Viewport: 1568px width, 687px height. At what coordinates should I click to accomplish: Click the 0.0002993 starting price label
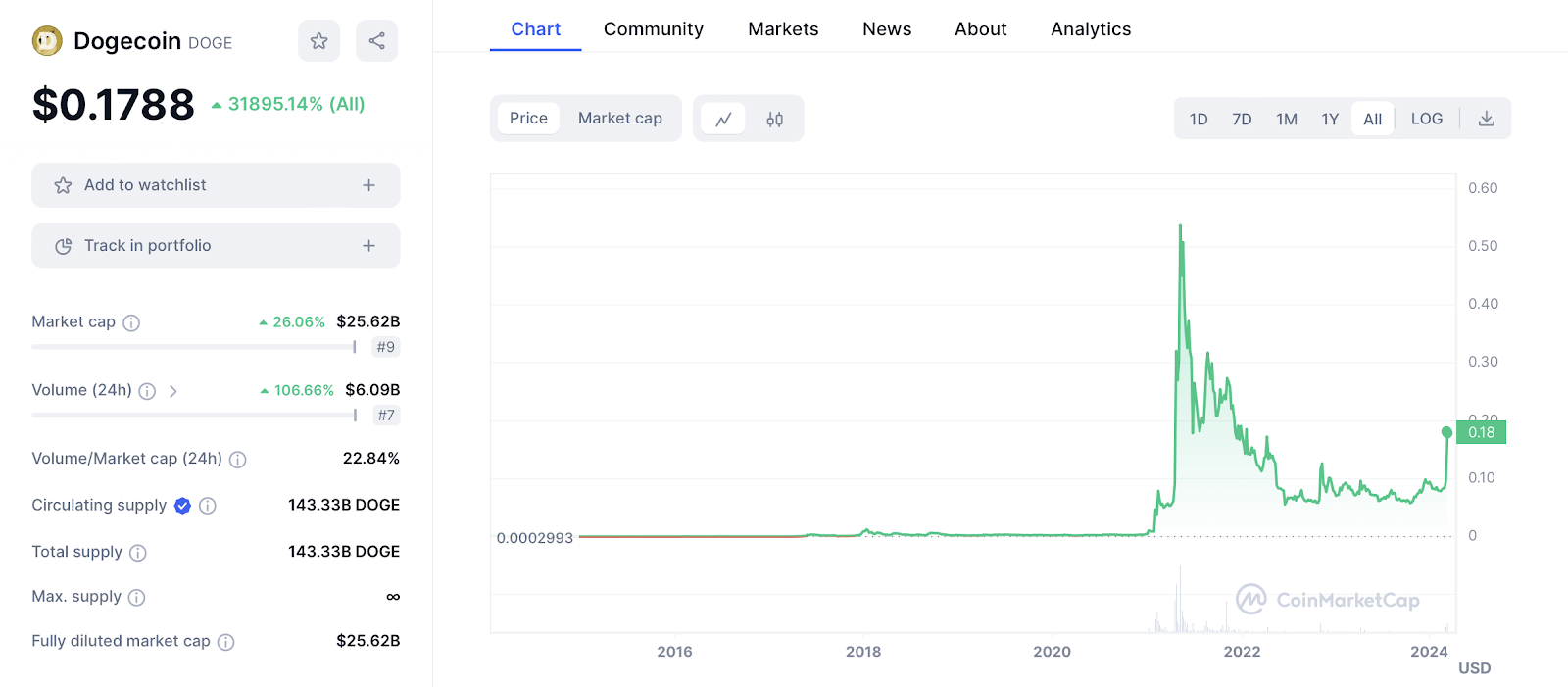(x=534, y=538)
